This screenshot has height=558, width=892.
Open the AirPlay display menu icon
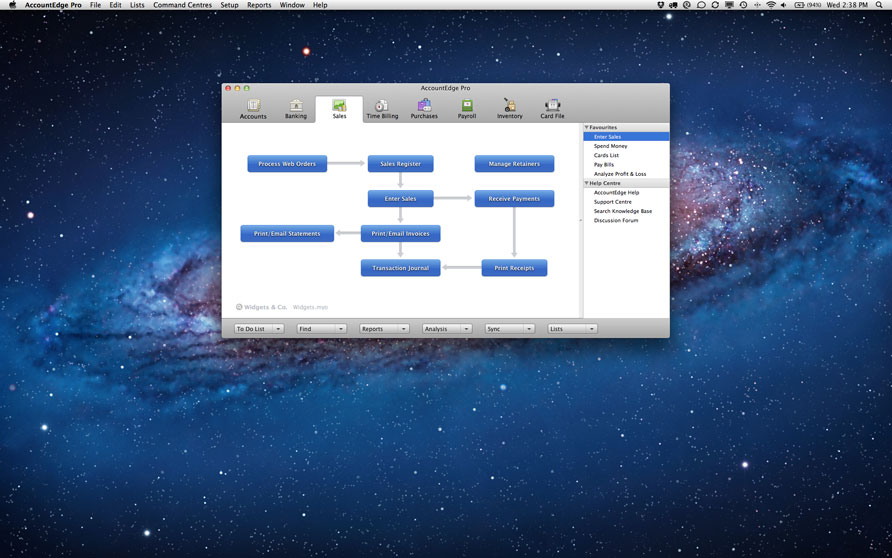(x=729, y=5)
